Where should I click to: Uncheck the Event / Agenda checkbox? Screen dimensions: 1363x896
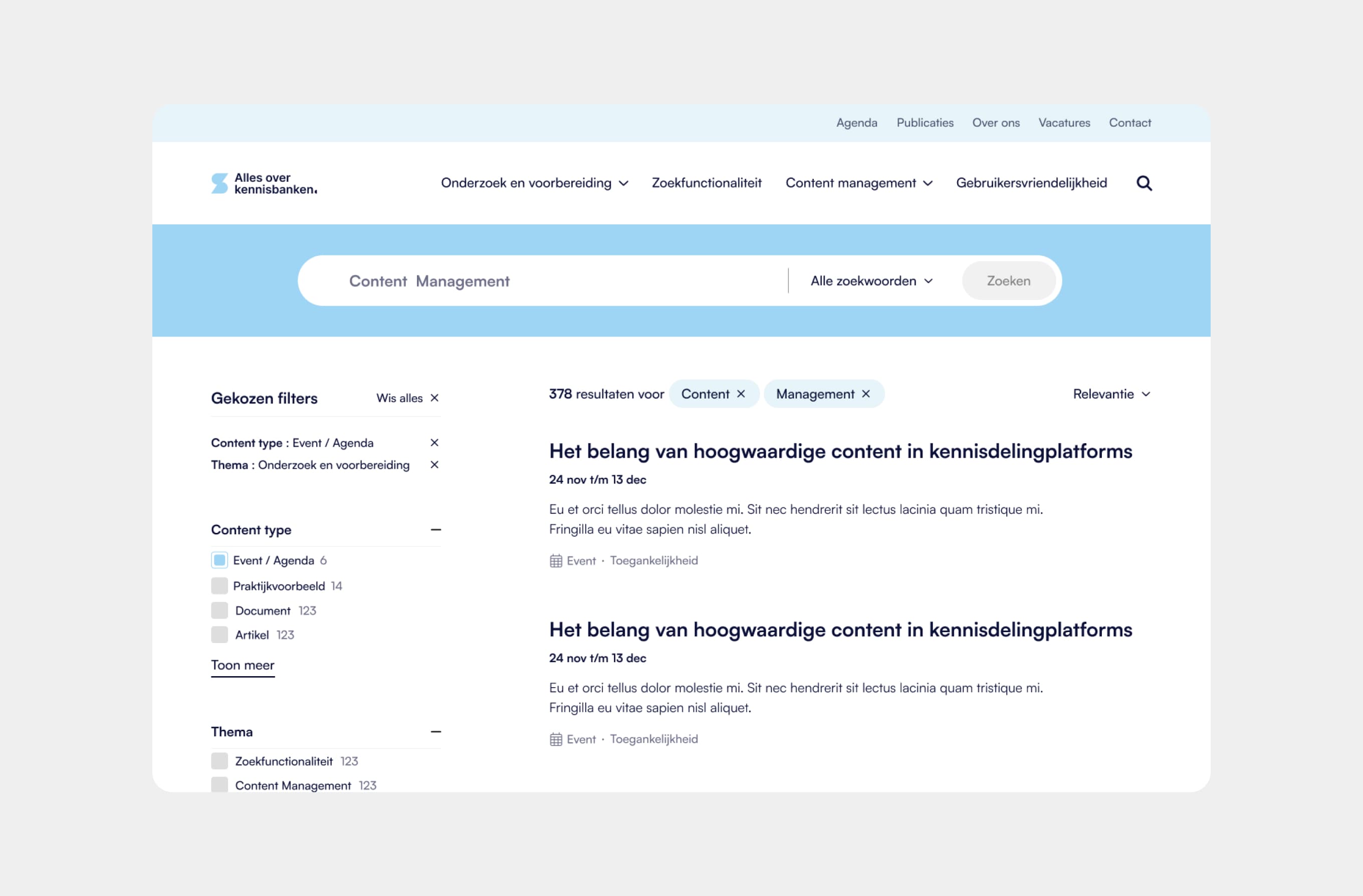pos(219,560)
